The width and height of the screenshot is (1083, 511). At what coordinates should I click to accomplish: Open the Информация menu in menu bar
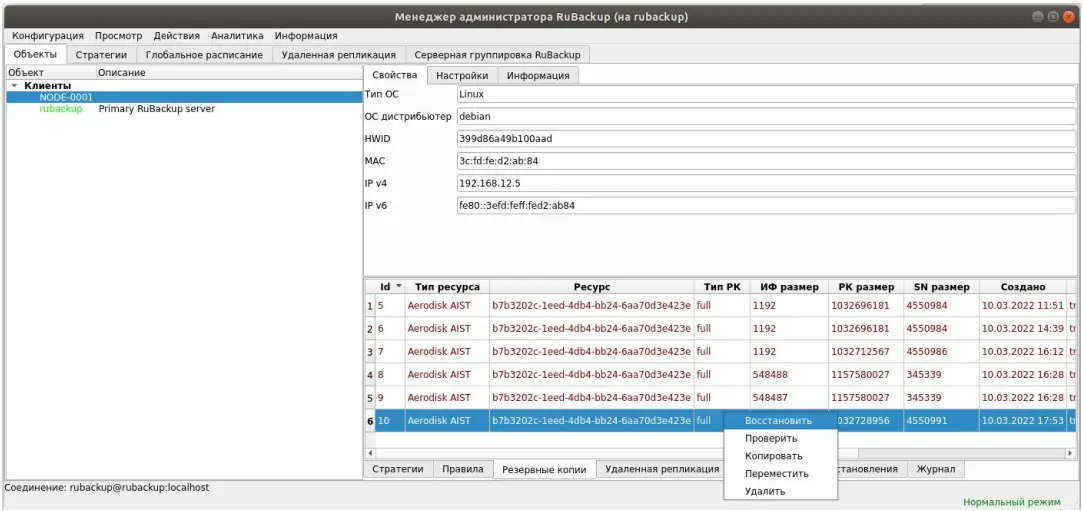tap(306, 36)
